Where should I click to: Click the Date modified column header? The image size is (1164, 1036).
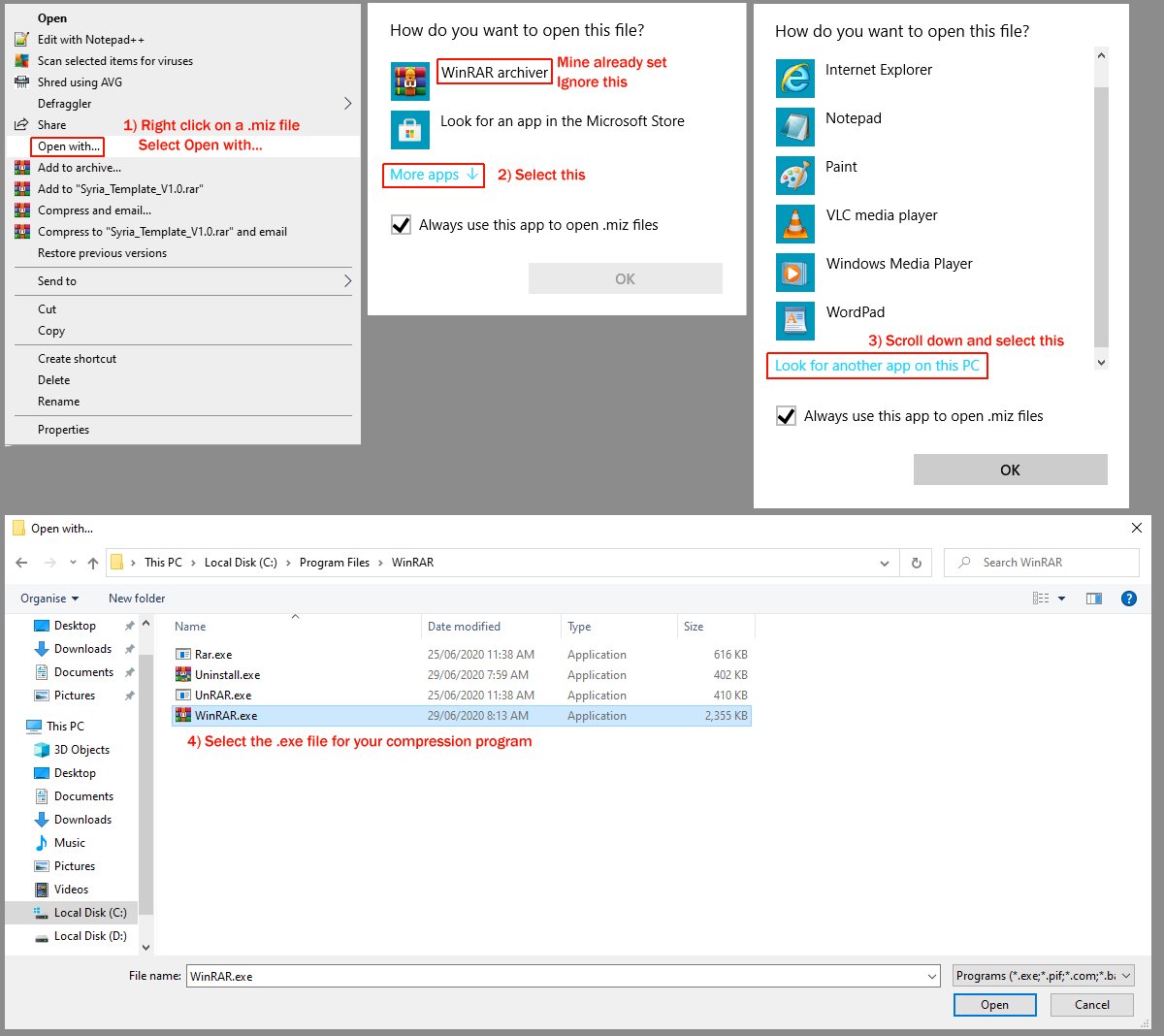491,627
